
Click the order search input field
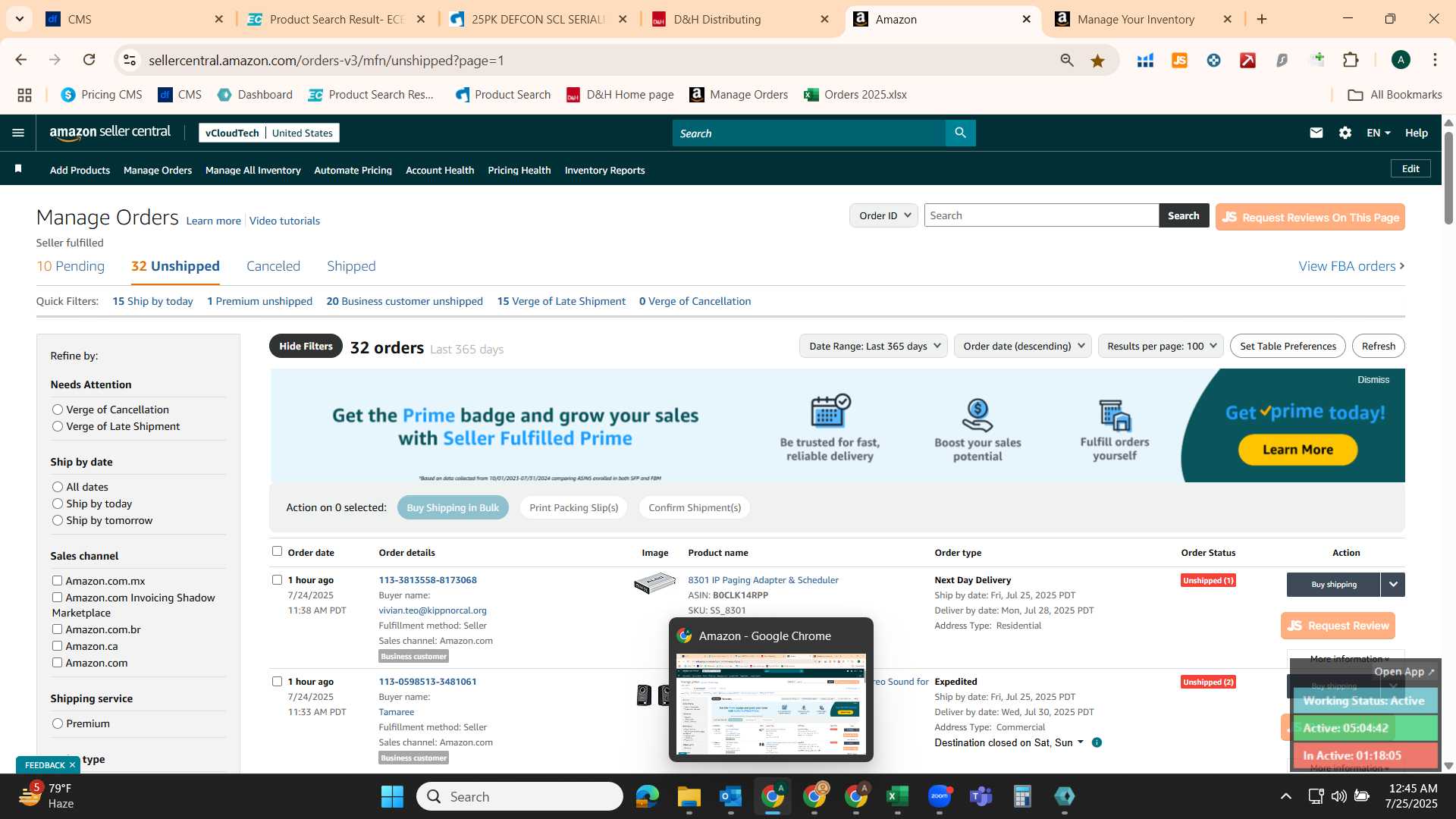point(1041,215)
